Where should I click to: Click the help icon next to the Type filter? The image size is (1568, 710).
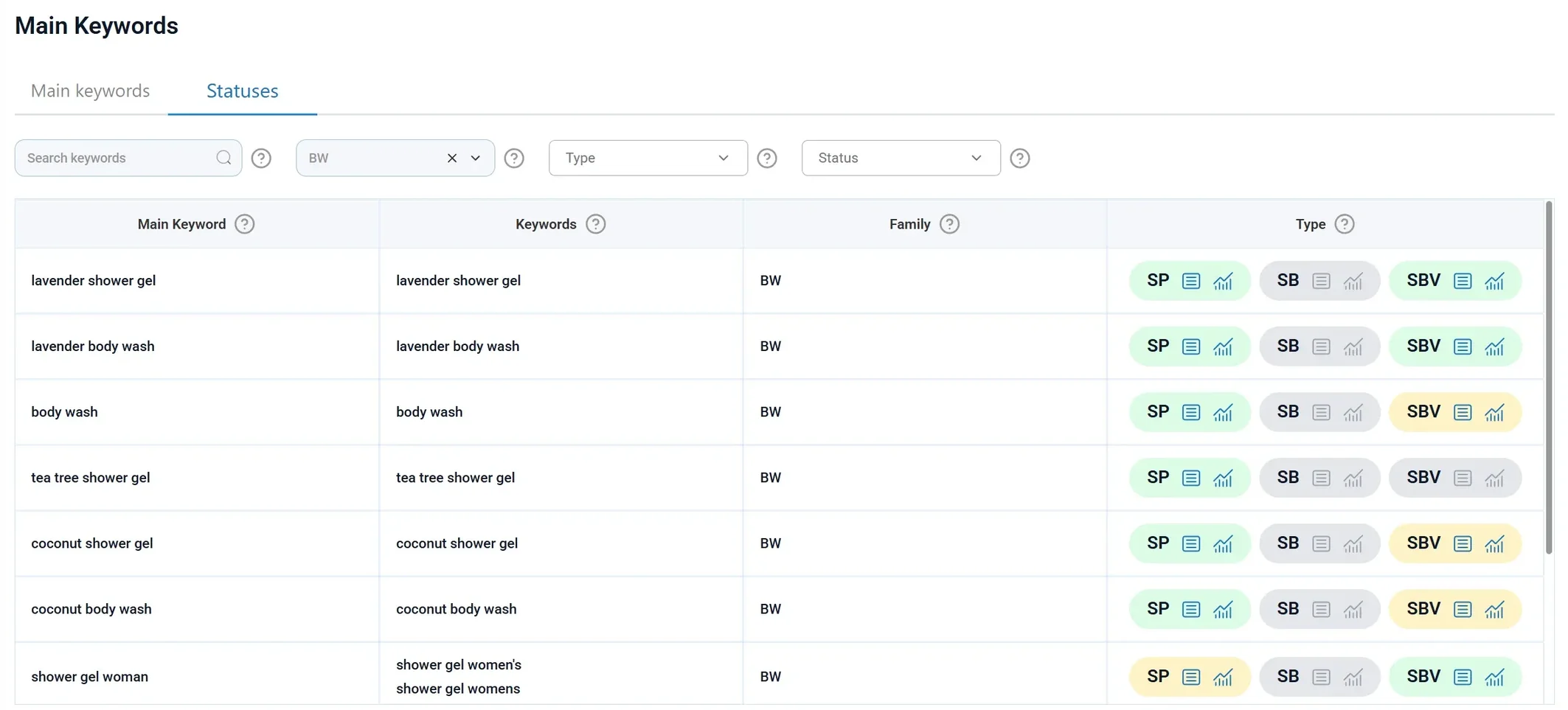coord(767,158)
